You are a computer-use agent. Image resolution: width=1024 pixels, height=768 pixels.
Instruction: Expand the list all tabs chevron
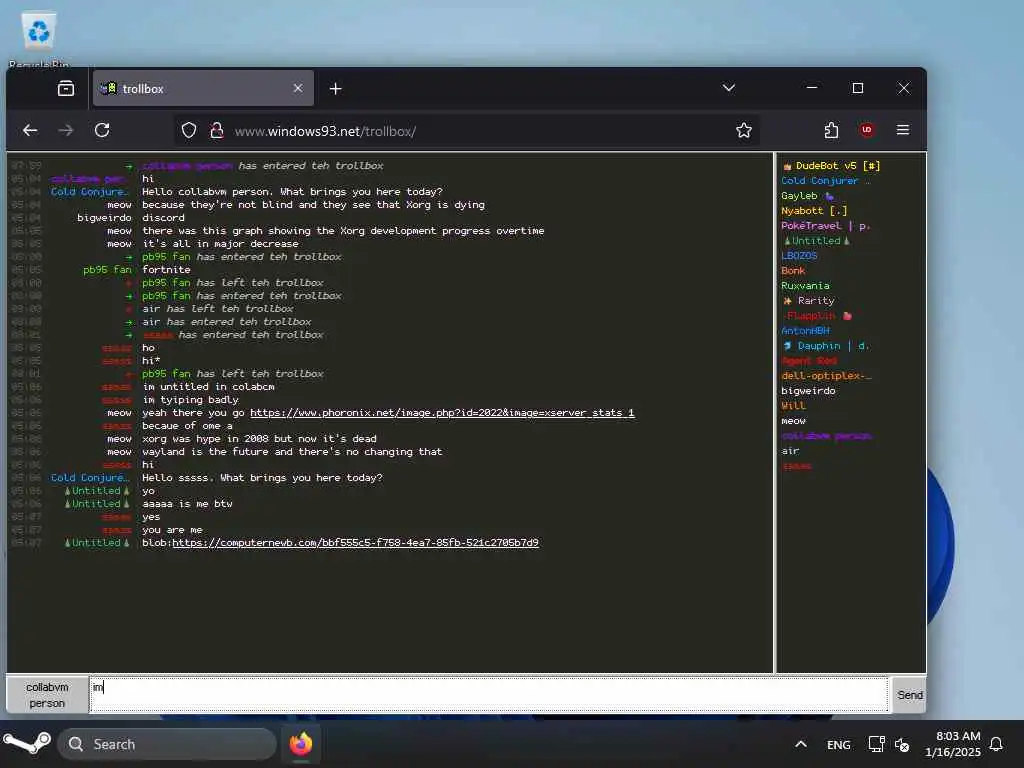(x=729, y=88)
